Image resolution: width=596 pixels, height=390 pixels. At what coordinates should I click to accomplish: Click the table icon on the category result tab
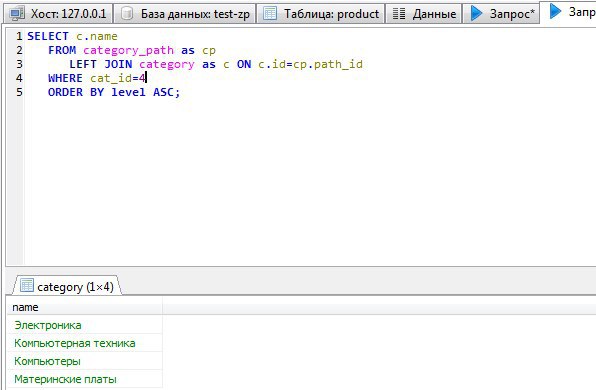click(x=27, y=285)
